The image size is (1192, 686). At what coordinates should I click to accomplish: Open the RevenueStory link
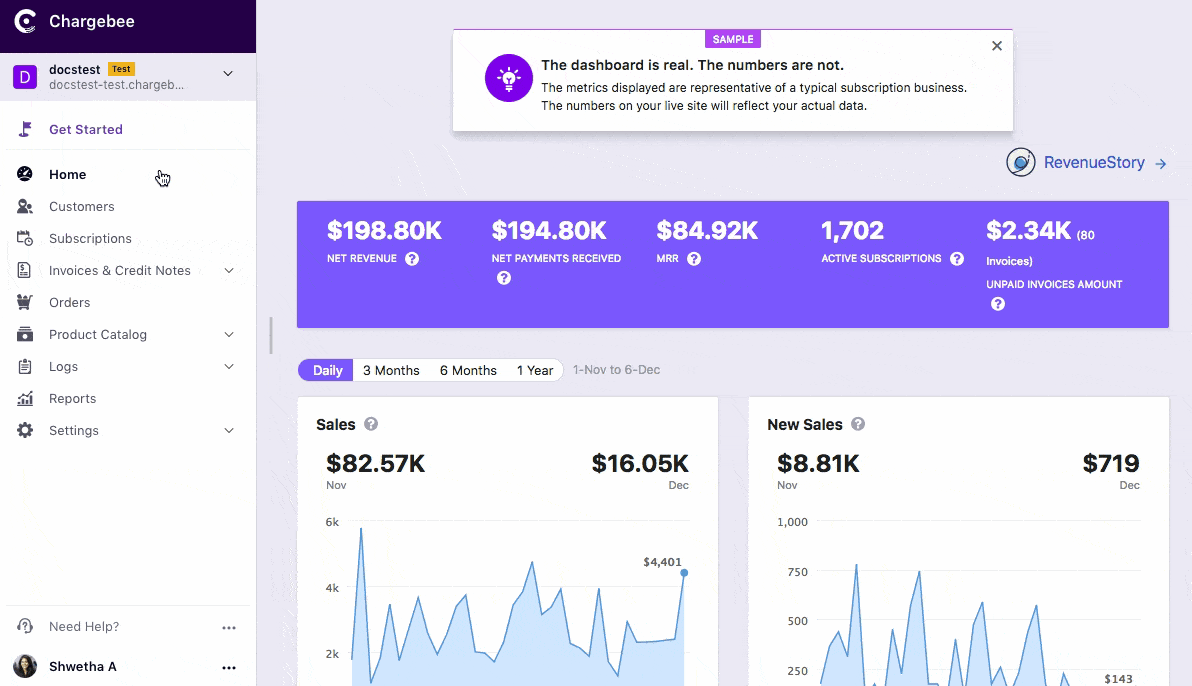click(1094, 163)
